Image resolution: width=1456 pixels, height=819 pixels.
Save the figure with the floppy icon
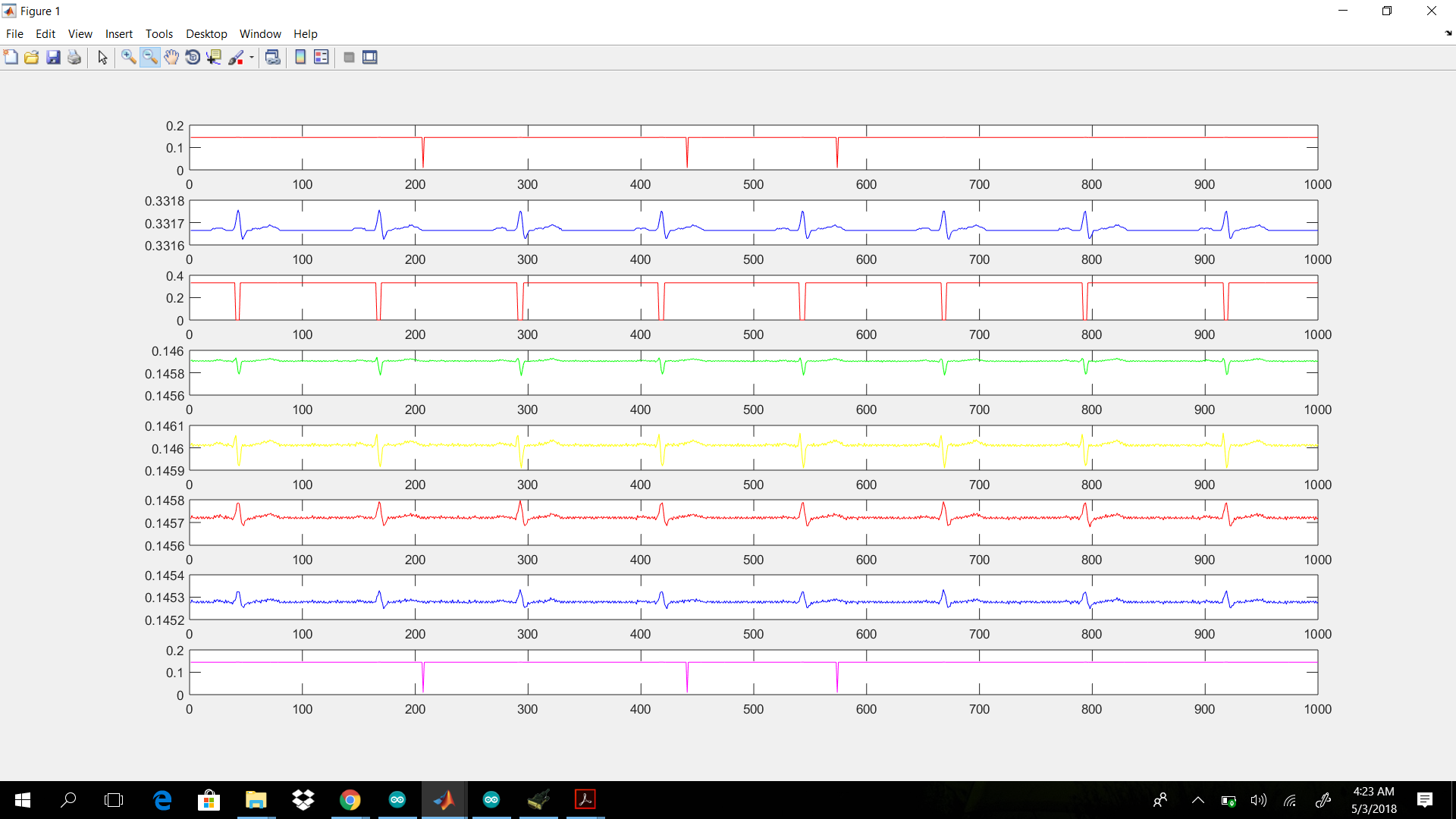[x=53, y=58]
